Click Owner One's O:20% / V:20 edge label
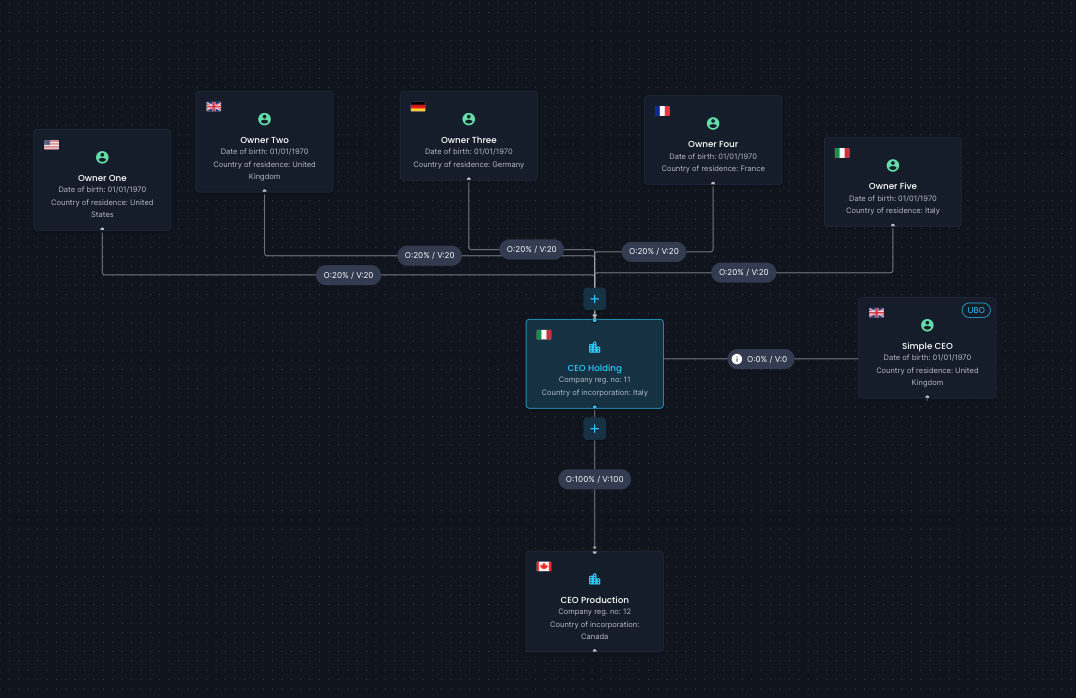The image size is (1076, 698). 348,275
